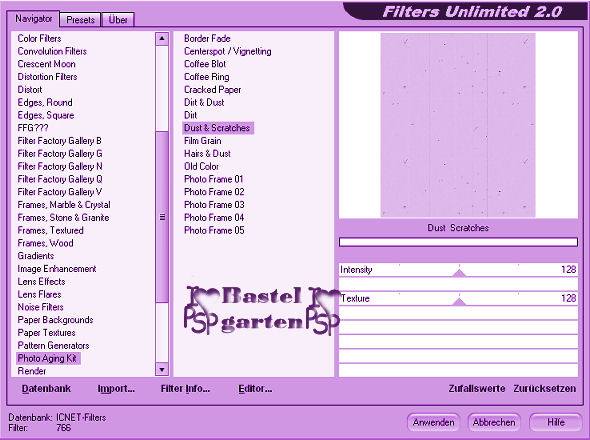
Task: Choose Photo Frame 04 filter
Action: point(214,218)
